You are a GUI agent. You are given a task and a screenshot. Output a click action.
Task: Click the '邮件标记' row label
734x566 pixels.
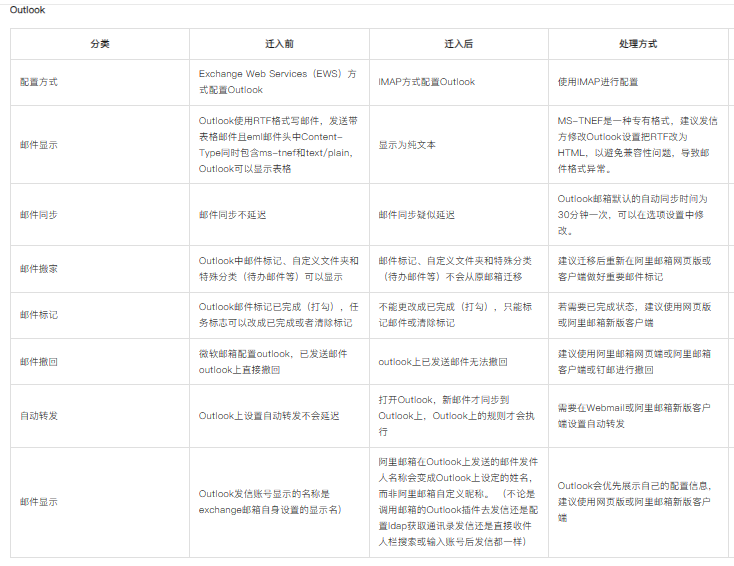pyautogui.click(x=39, y=315)
